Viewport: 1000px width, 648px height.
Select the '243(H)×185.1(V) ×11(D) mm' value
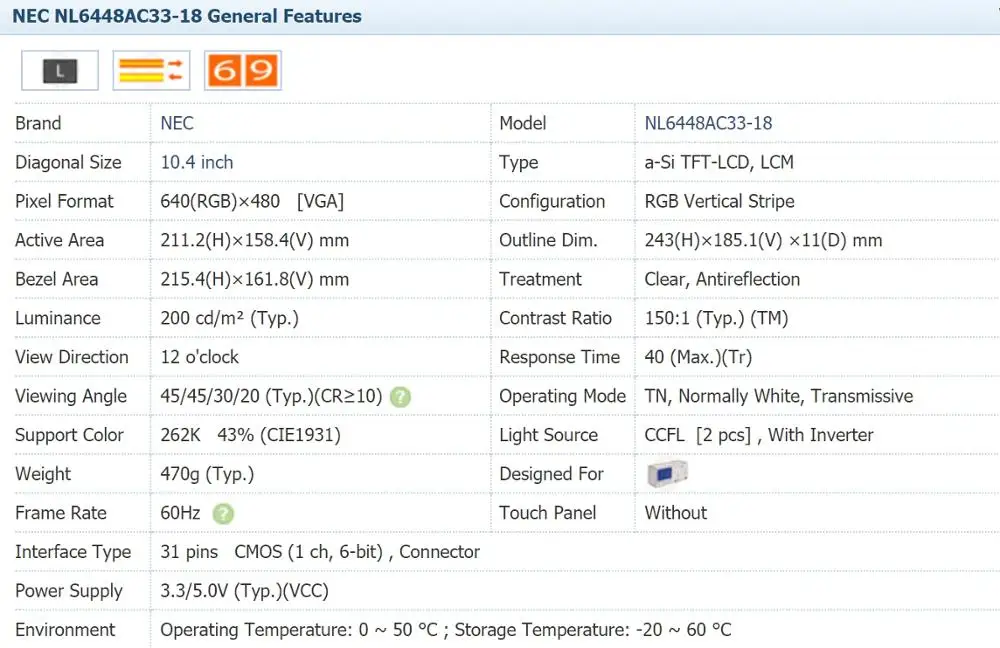[763, 240]
